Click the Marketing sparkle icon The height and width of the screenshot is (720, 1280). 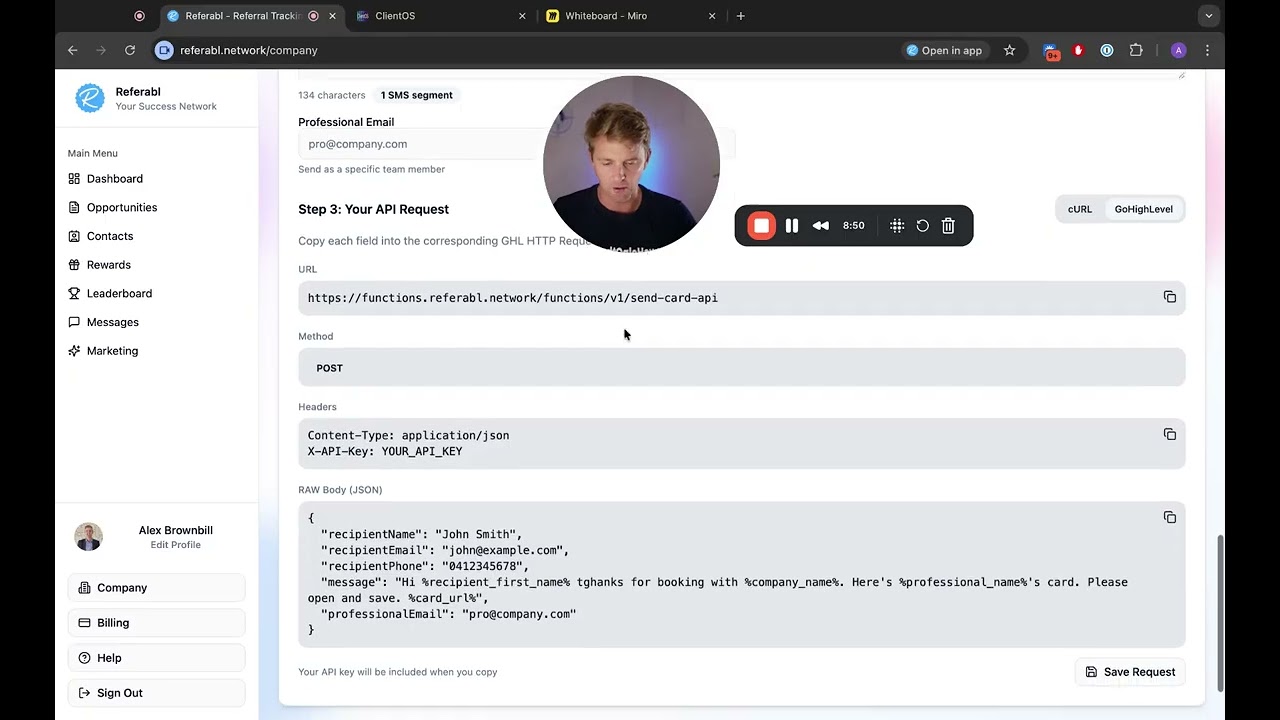(74, 351)
